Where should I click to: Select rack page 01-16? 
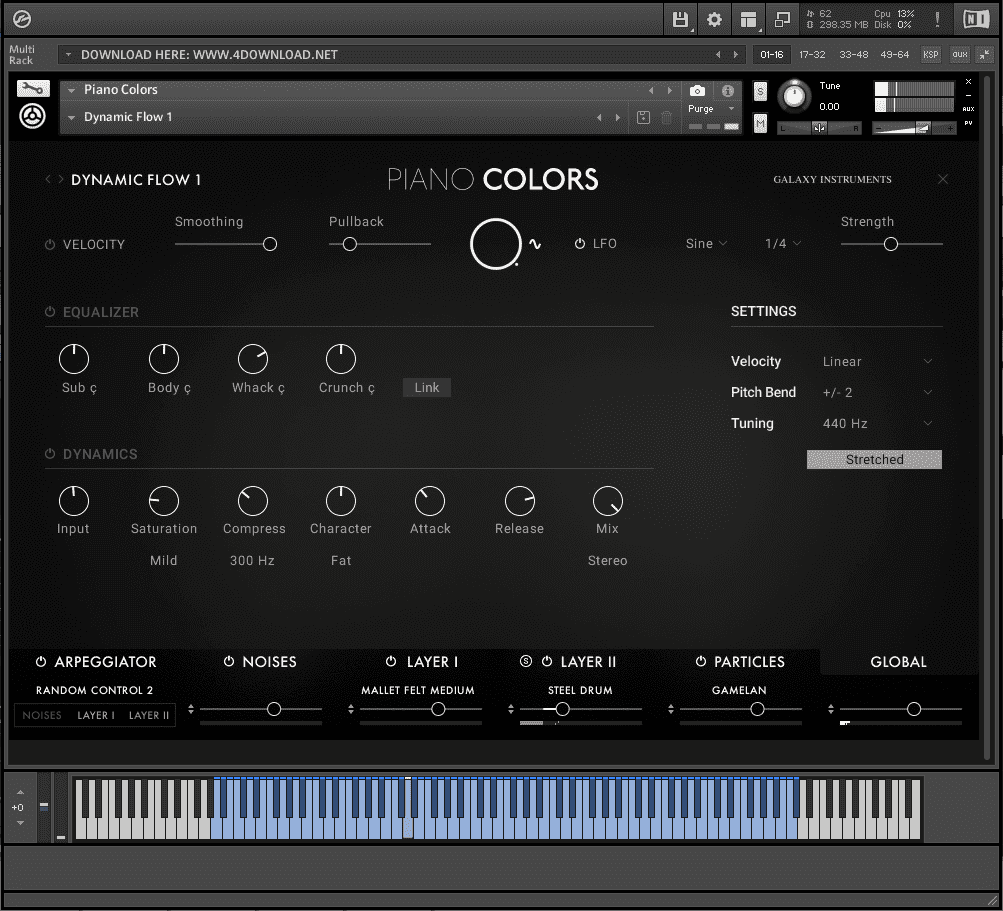coord(771,54)
